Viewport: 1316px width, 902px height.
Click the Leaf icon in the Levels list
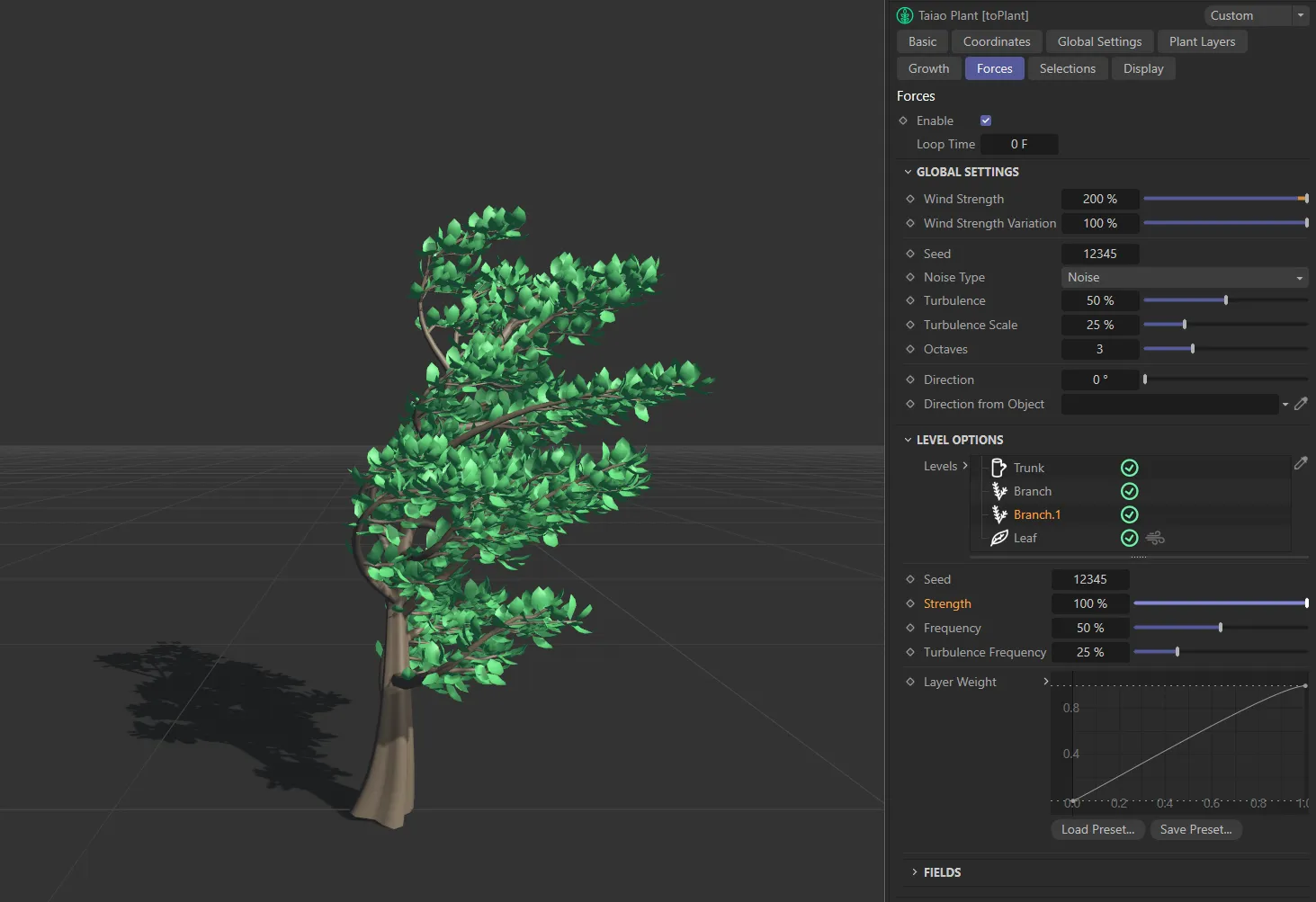point(999,538)
